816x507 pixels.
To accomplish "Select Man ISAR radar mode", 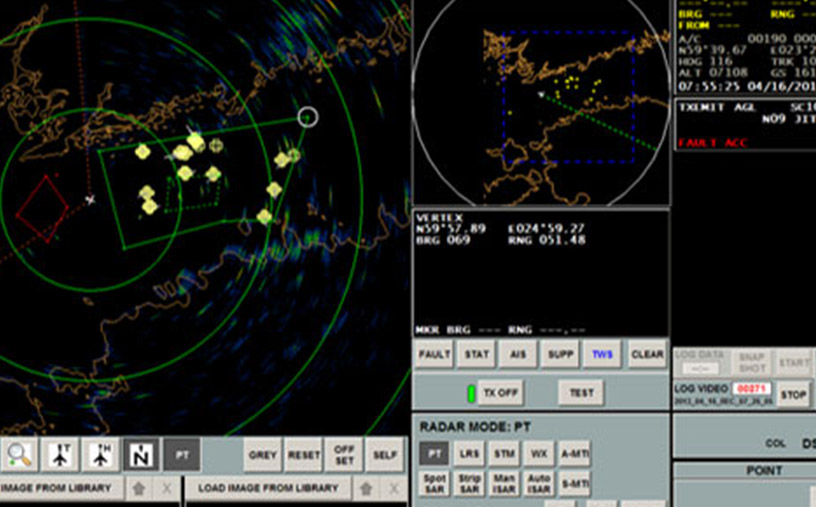I will coord(504,484).
